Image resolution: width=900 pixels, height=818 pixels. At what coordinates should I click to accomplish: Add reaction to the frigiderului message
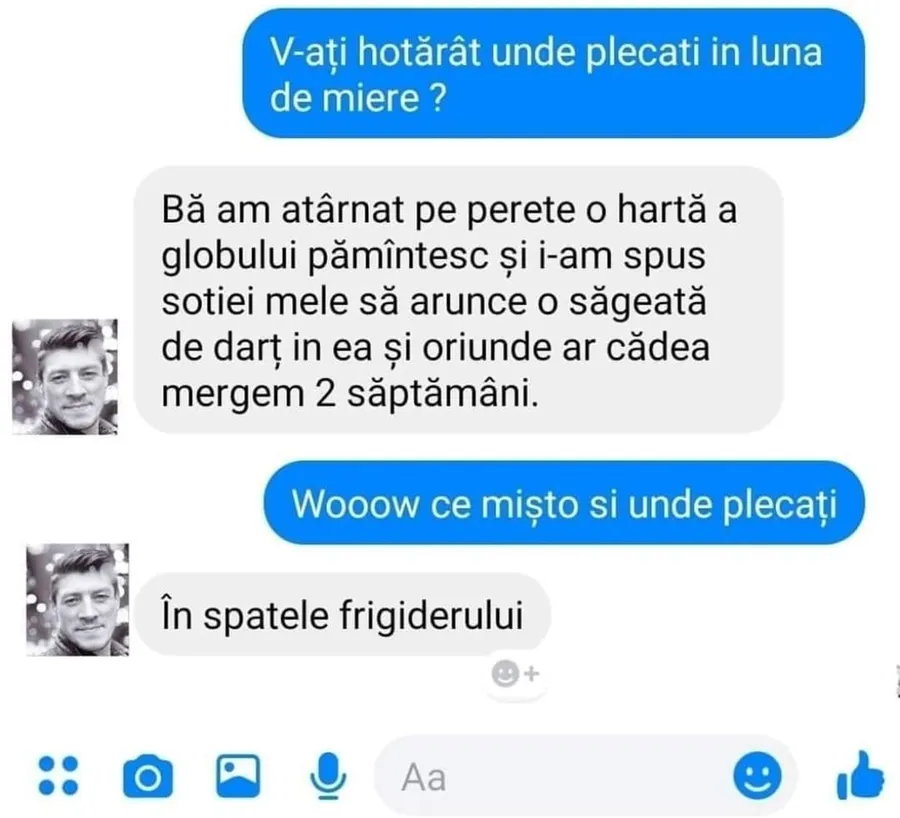click(x=515, y=673)
